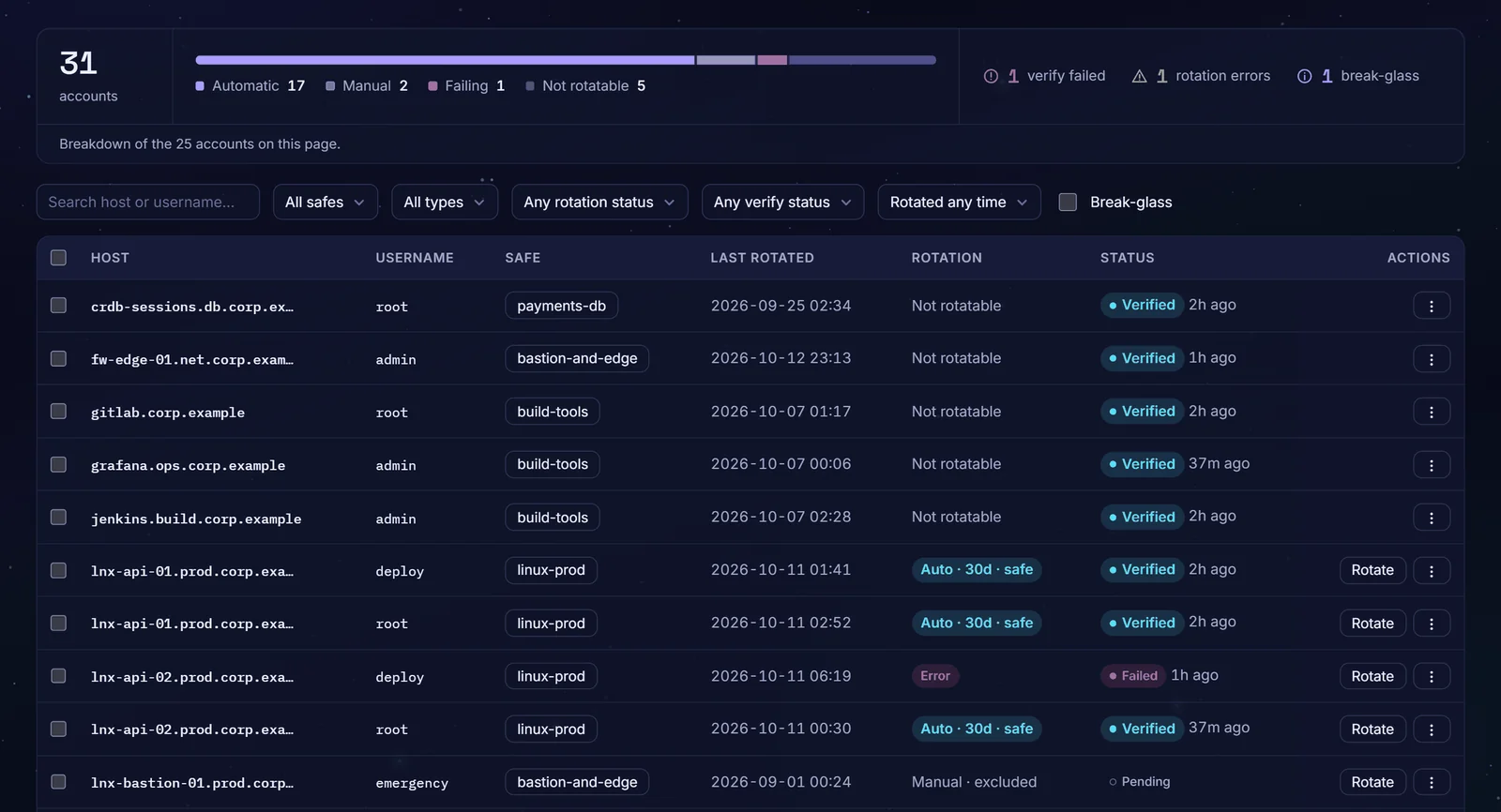The image size is (1501, 812).
Task: Click the Automatic segment of breakdown bar
Action: point(445,60)
